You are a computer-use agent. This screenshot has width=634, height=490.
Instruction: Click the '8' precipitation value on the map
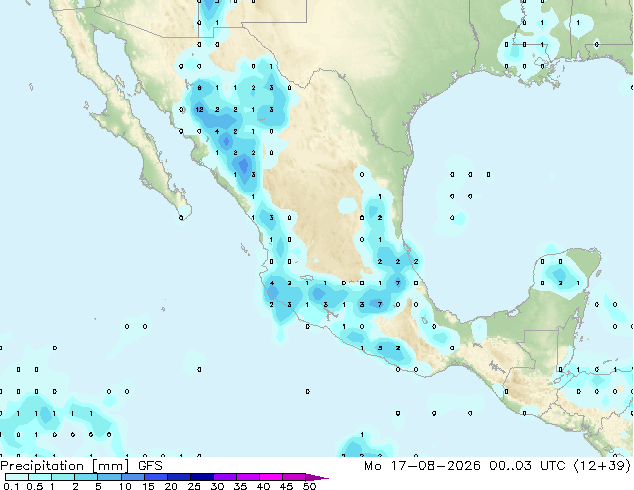(x=199, y=88)
